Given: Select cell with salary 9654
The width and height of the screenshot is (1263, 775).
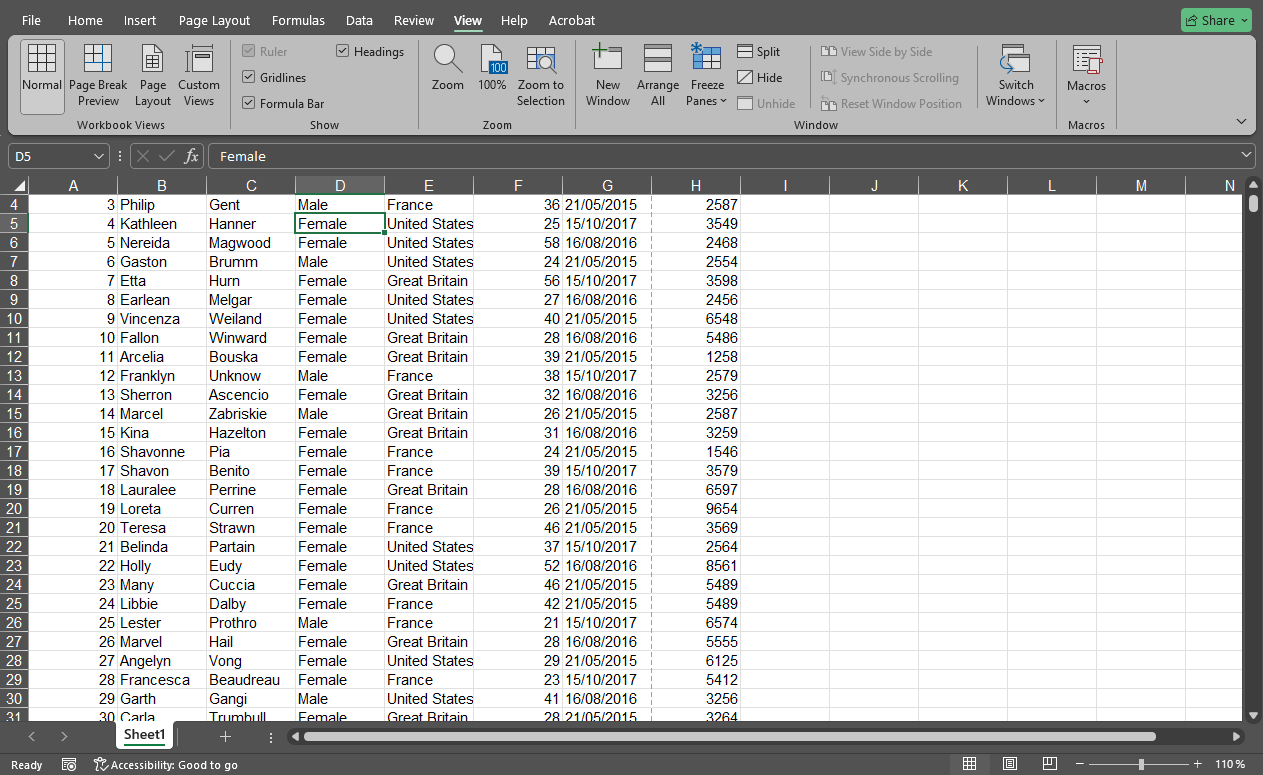Looking at the screenshot, I should click(x=696, y=508).
